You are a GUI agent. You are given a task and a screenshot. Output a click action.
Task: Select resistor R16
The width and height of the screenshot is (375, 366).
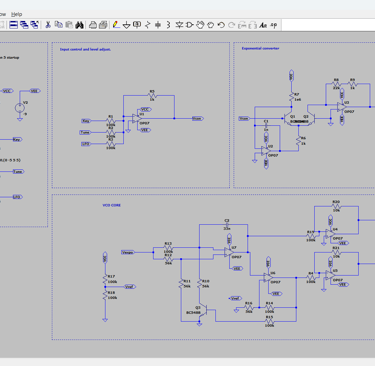point(248,307)
